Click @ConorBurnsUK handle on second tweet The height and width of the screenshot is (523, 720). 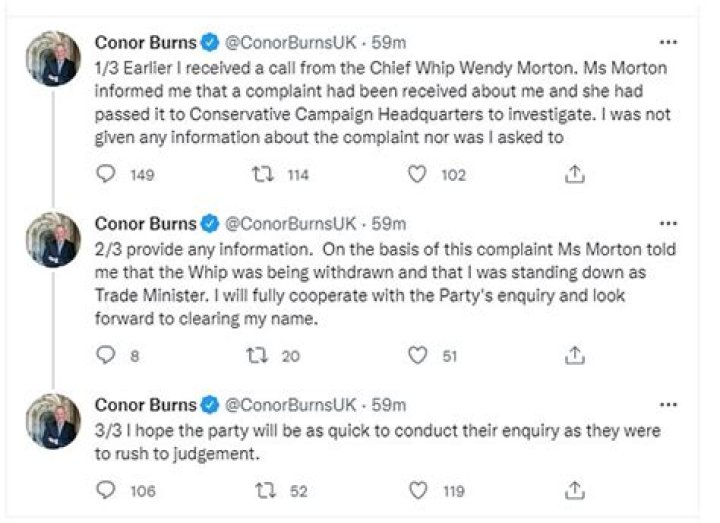tap(289, 223)
